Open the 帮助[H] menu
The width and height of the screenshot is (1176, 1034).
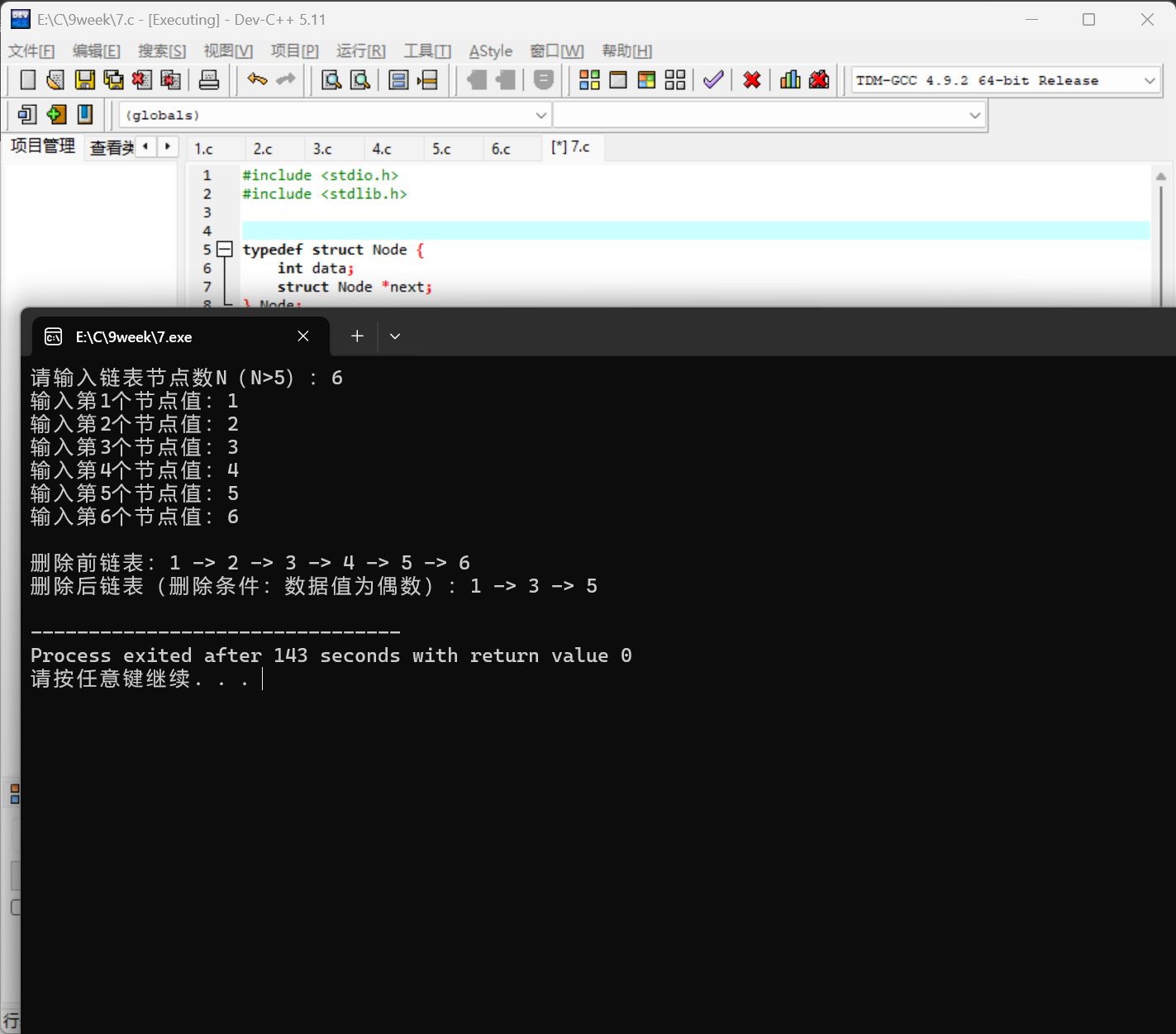point(627,51)
